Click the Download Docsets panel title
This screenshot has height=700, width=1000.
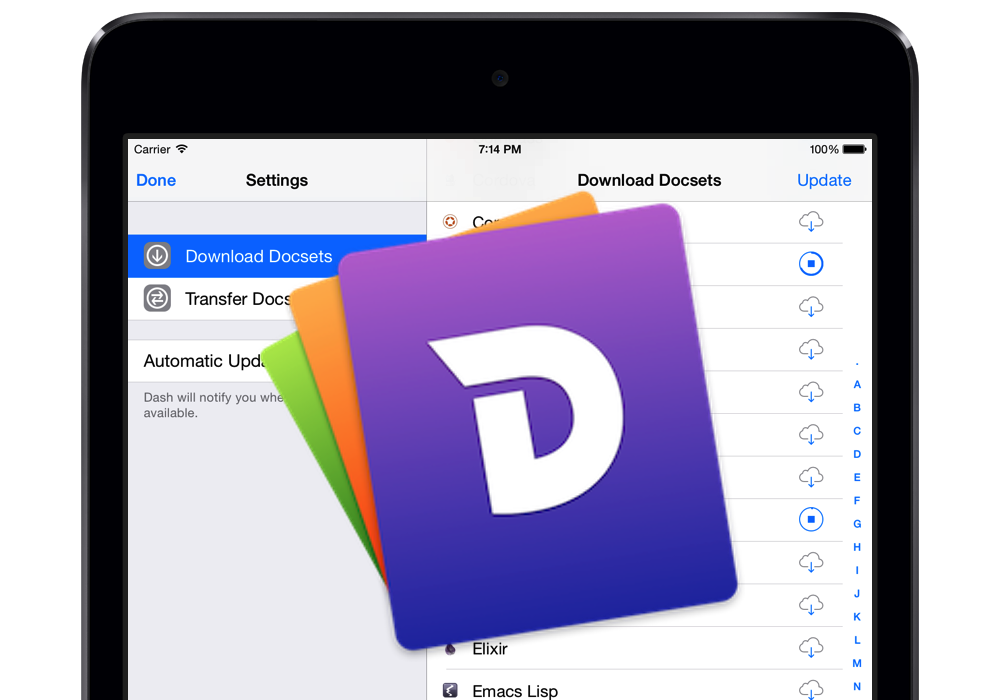point(649,180)
